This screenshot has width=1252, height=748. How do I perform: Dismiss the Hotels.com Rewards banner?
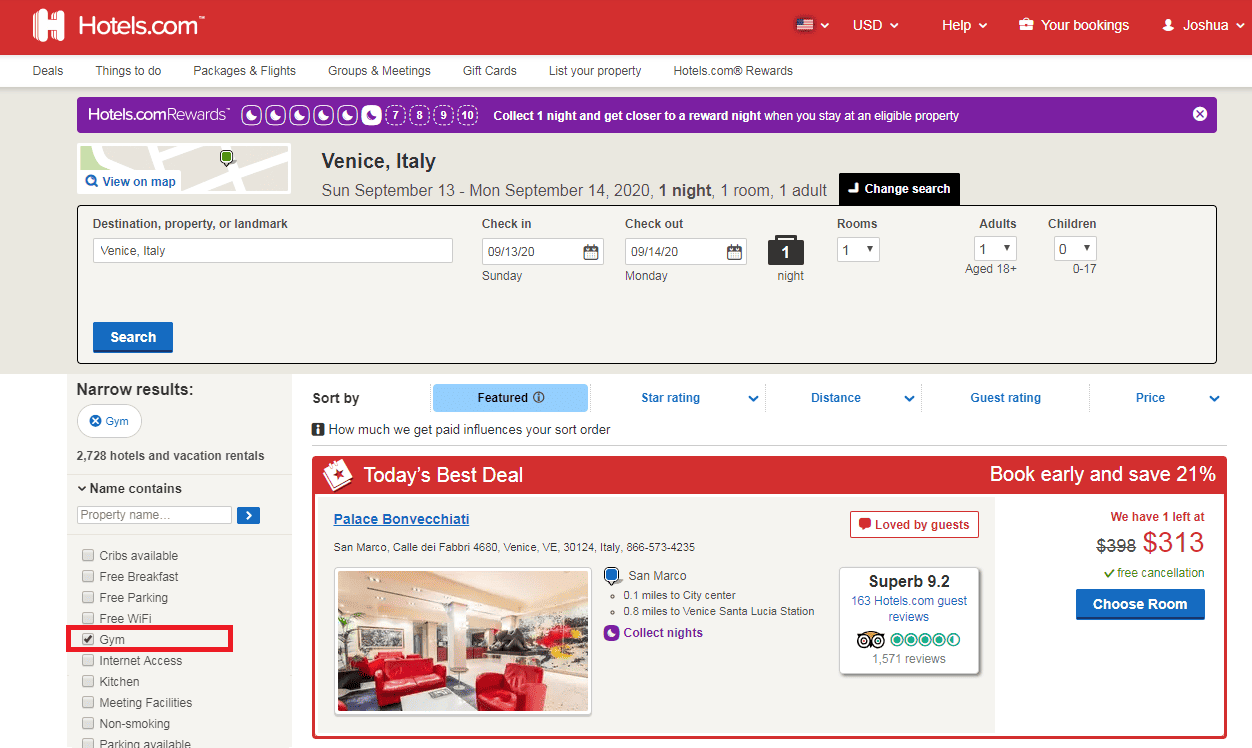[1199, 113]
